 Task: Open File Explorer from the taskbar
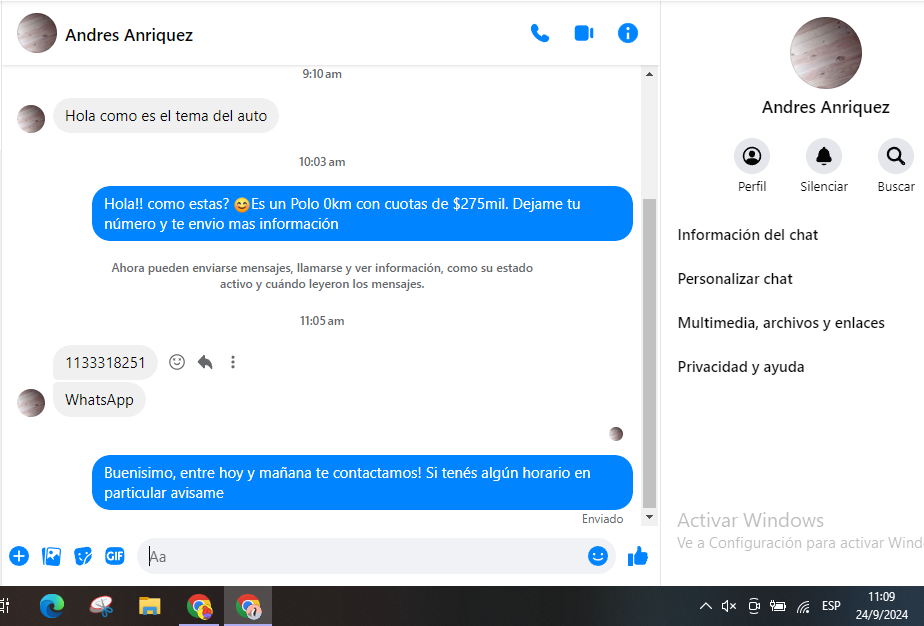point(150,606)
